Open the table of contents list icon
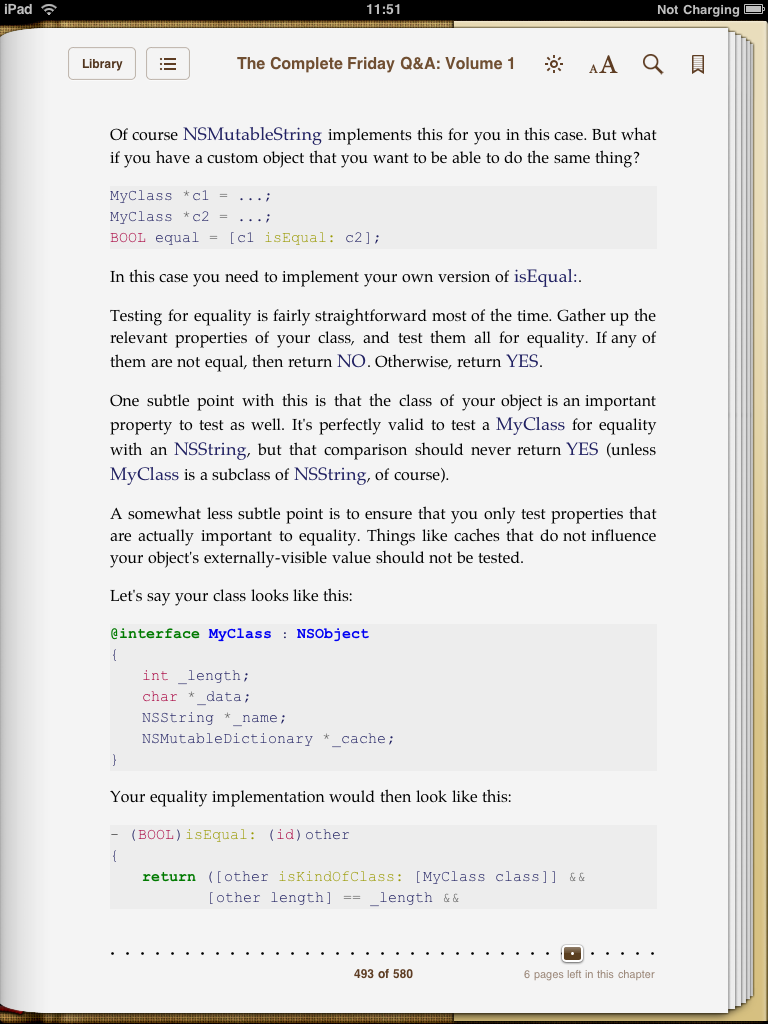The image size is (768, 1024). click(168, 64)
